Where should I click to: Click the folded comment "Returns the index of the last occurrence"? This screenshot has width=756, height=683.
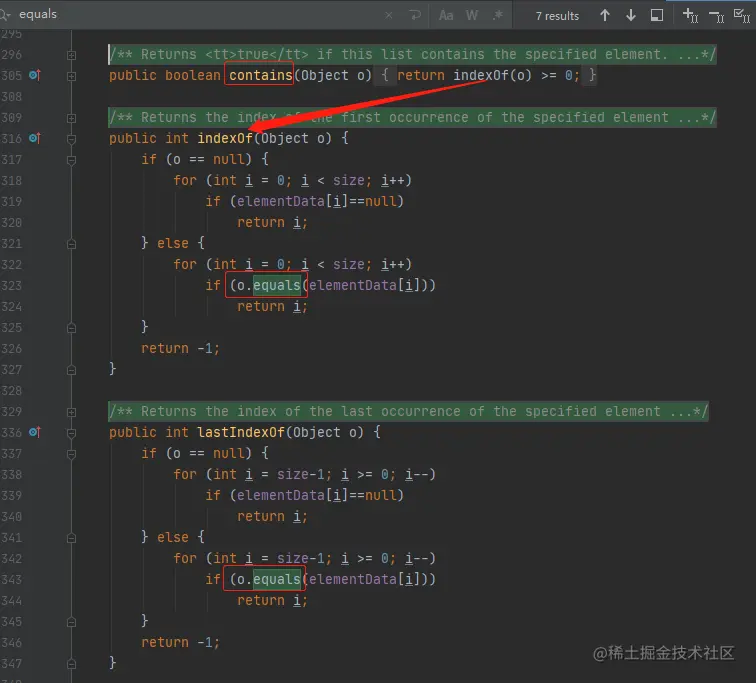click(x=408, y=412)
